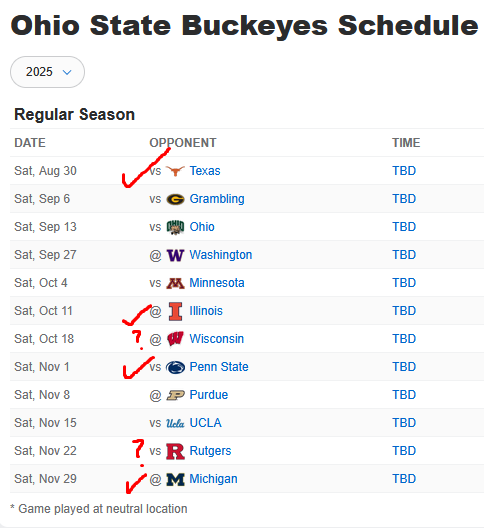Click the Washington Huskies W logo

[175, 255]
